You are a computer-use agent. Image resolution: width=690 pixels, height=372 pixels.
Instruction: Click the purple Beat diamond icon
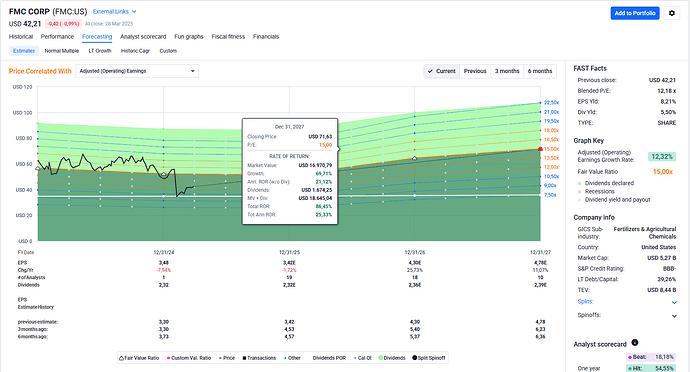[630, 357]
